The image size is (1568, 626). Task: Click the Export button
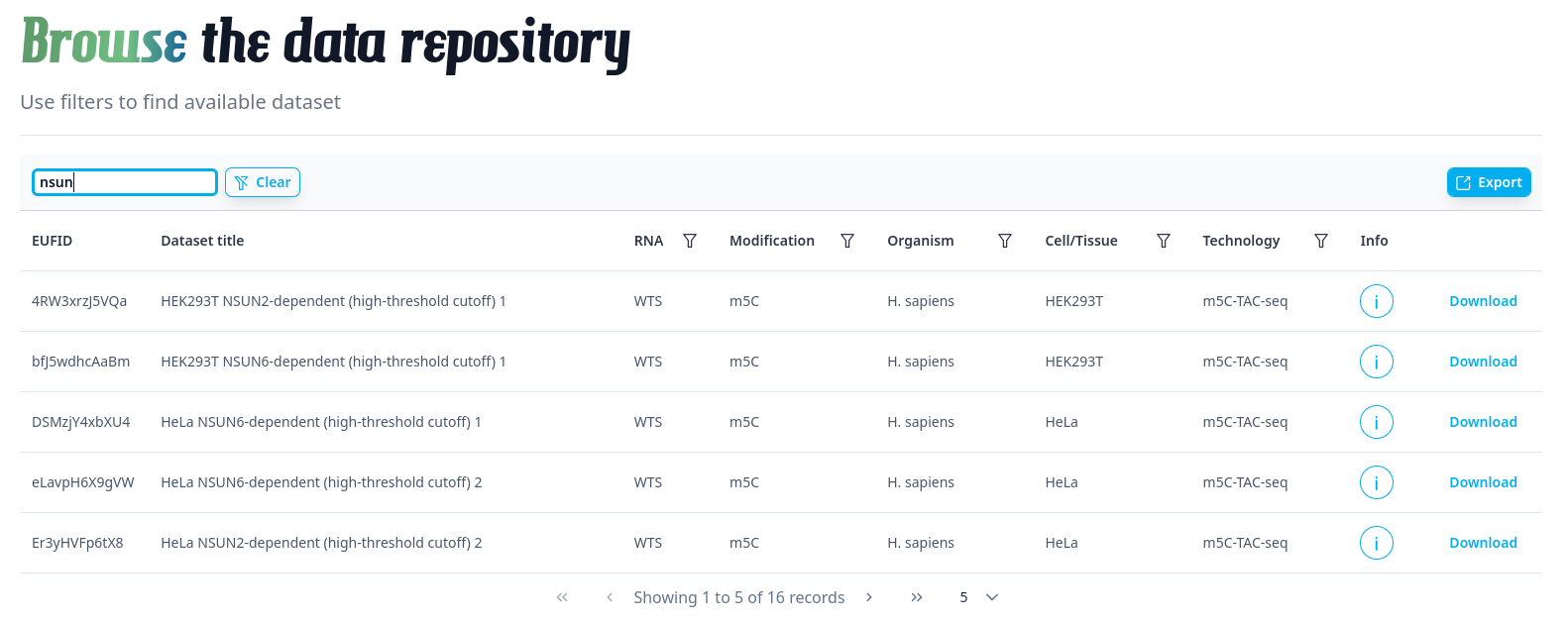[1489, 182]
